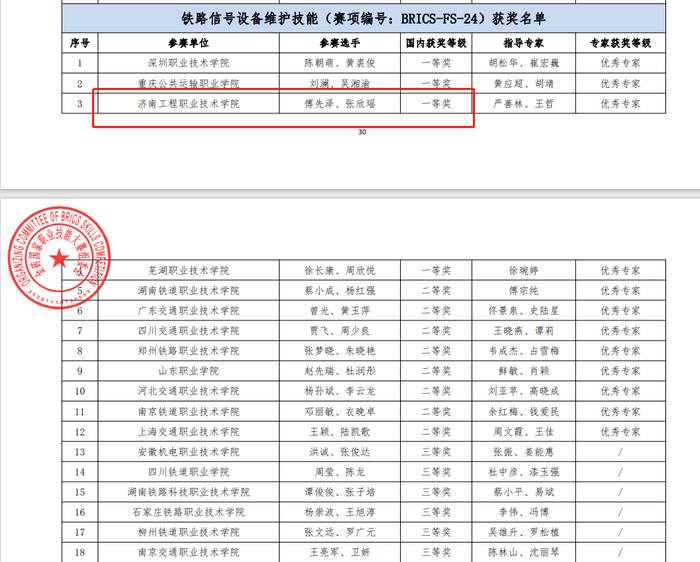
Task: Select the header cell 国内获奖等级
Action: (436, 43)
